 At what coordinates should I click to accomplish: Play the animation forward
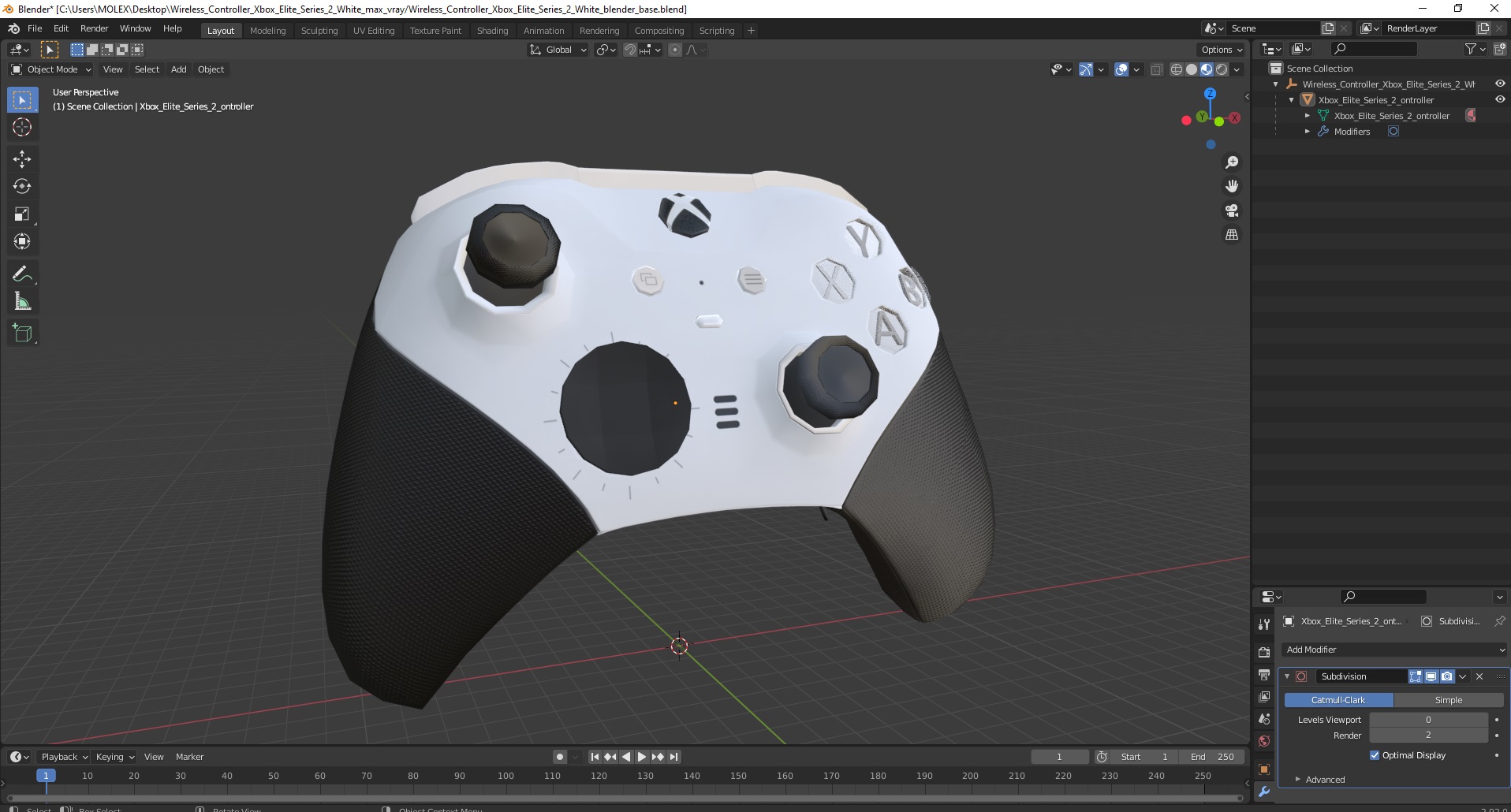[x=642, y=757]
